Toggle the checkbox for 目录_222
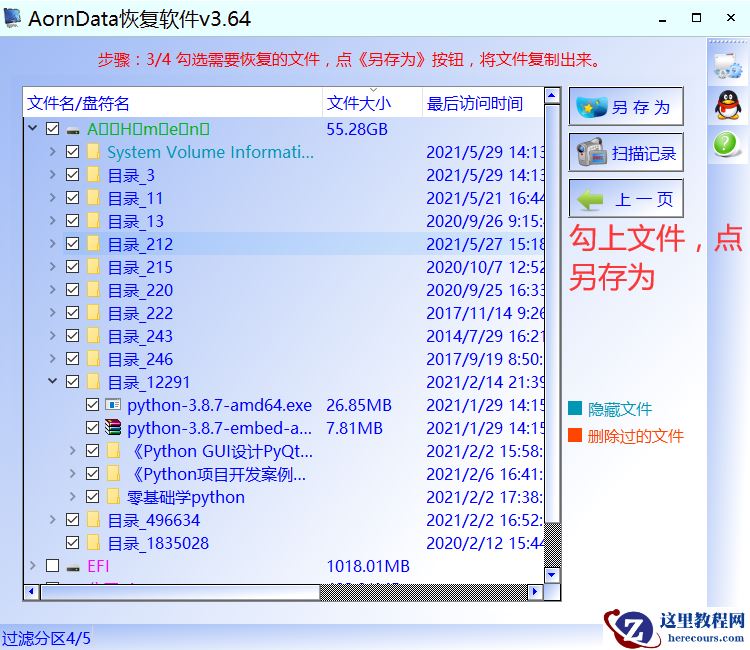Screen dimensions: 750x650 [x=73, y=312]
